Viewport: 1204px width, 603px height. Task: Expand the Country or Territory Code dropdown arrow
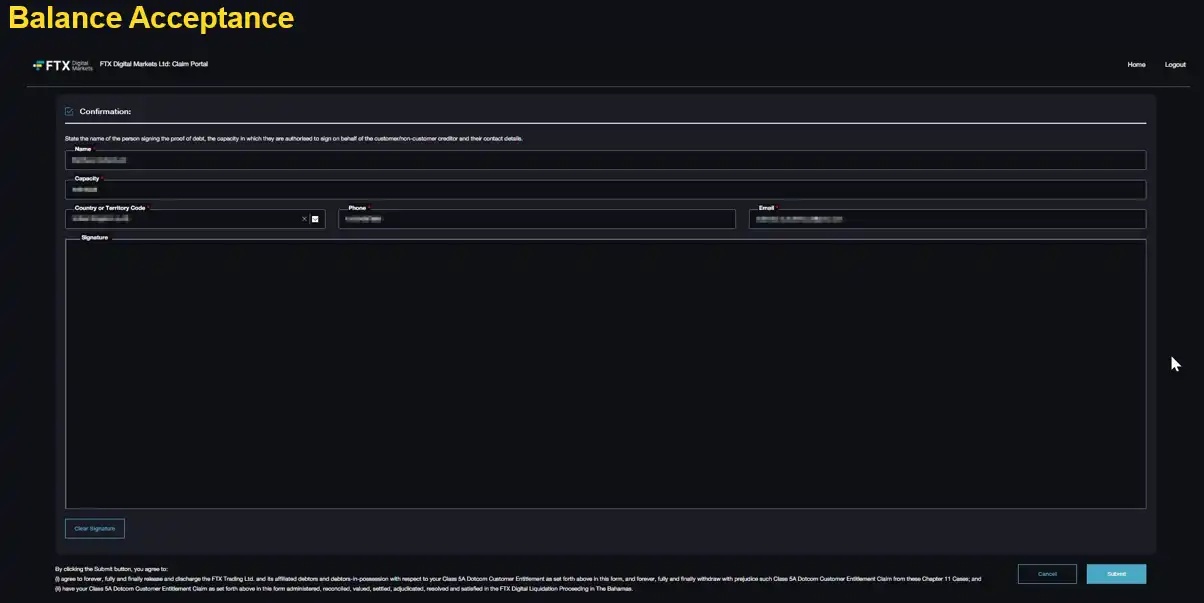(x=315, y=218)
